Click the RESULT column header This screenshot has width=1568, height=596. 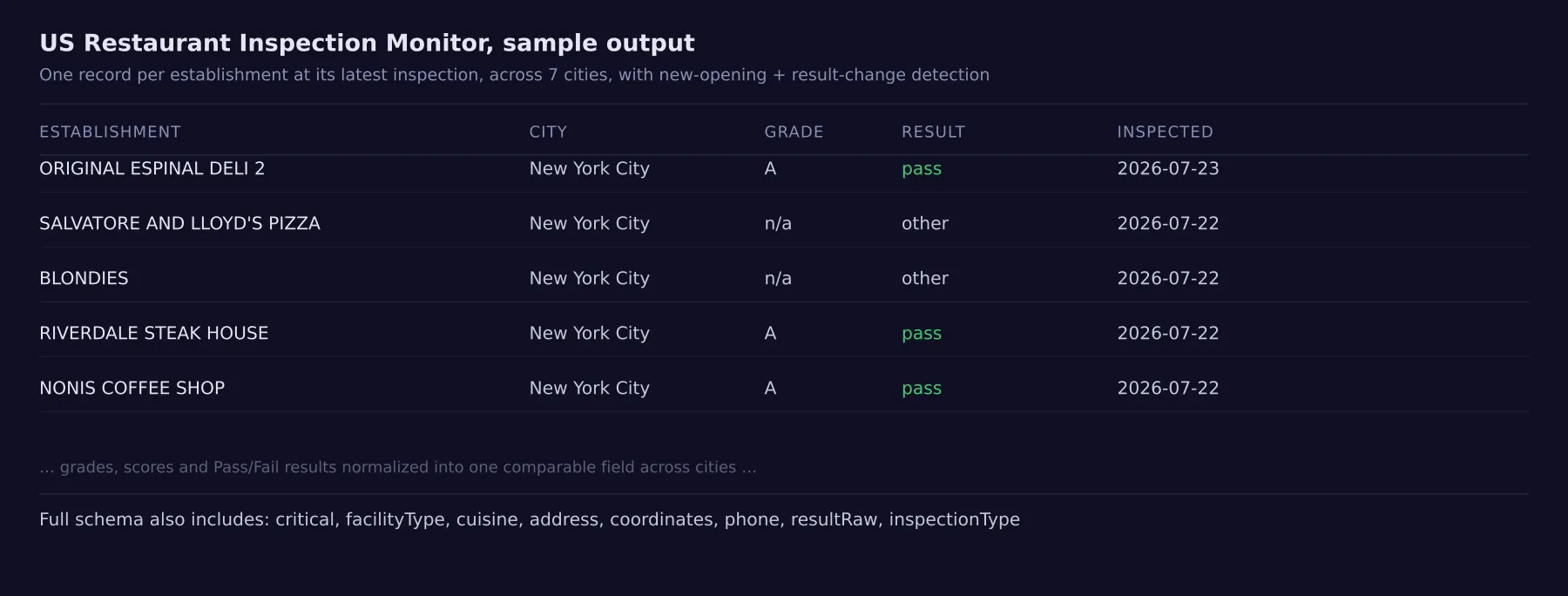point(933,132)
